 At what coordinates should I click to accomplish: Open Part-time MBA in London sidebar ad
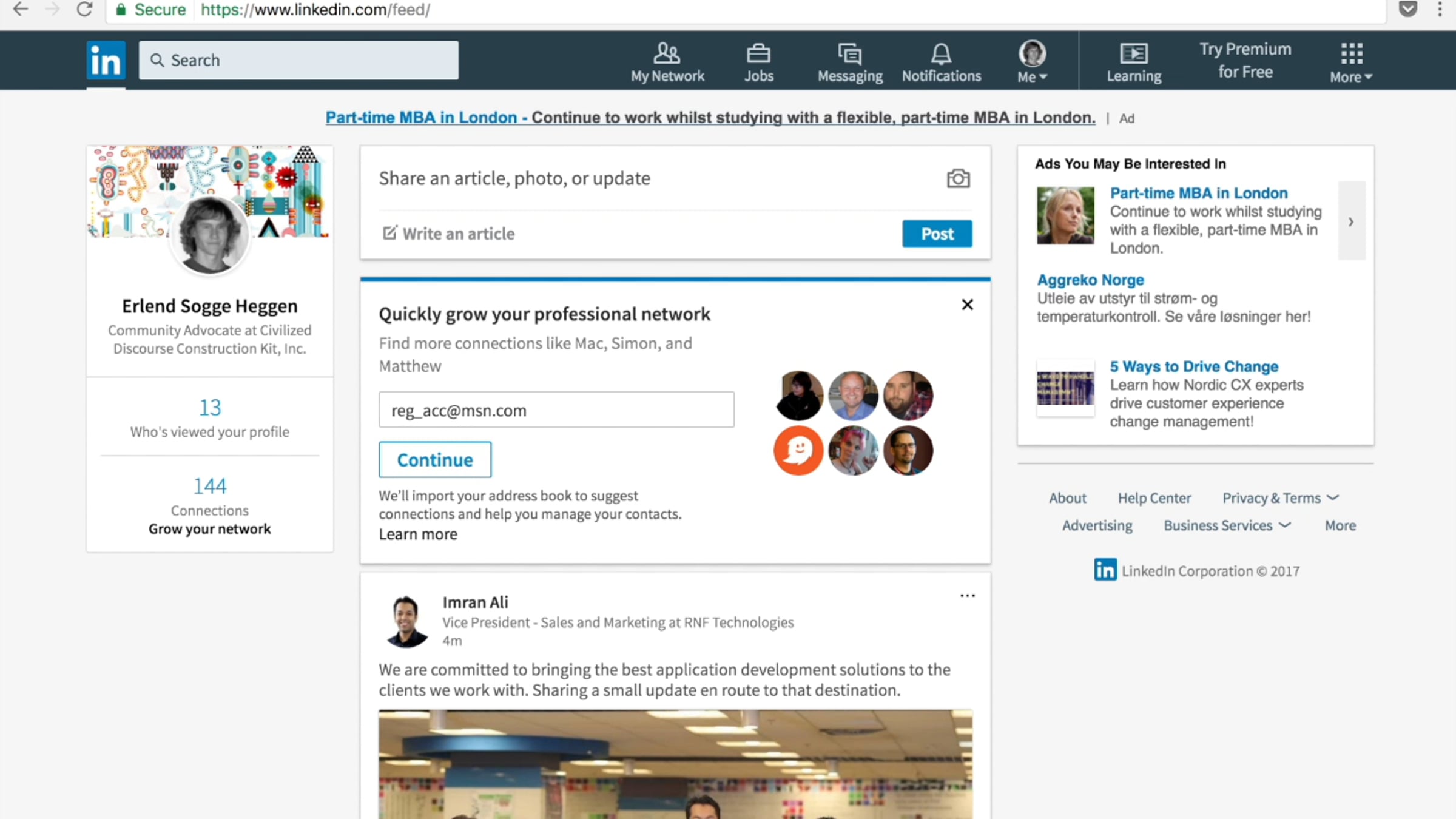(x=1199, y=193)
